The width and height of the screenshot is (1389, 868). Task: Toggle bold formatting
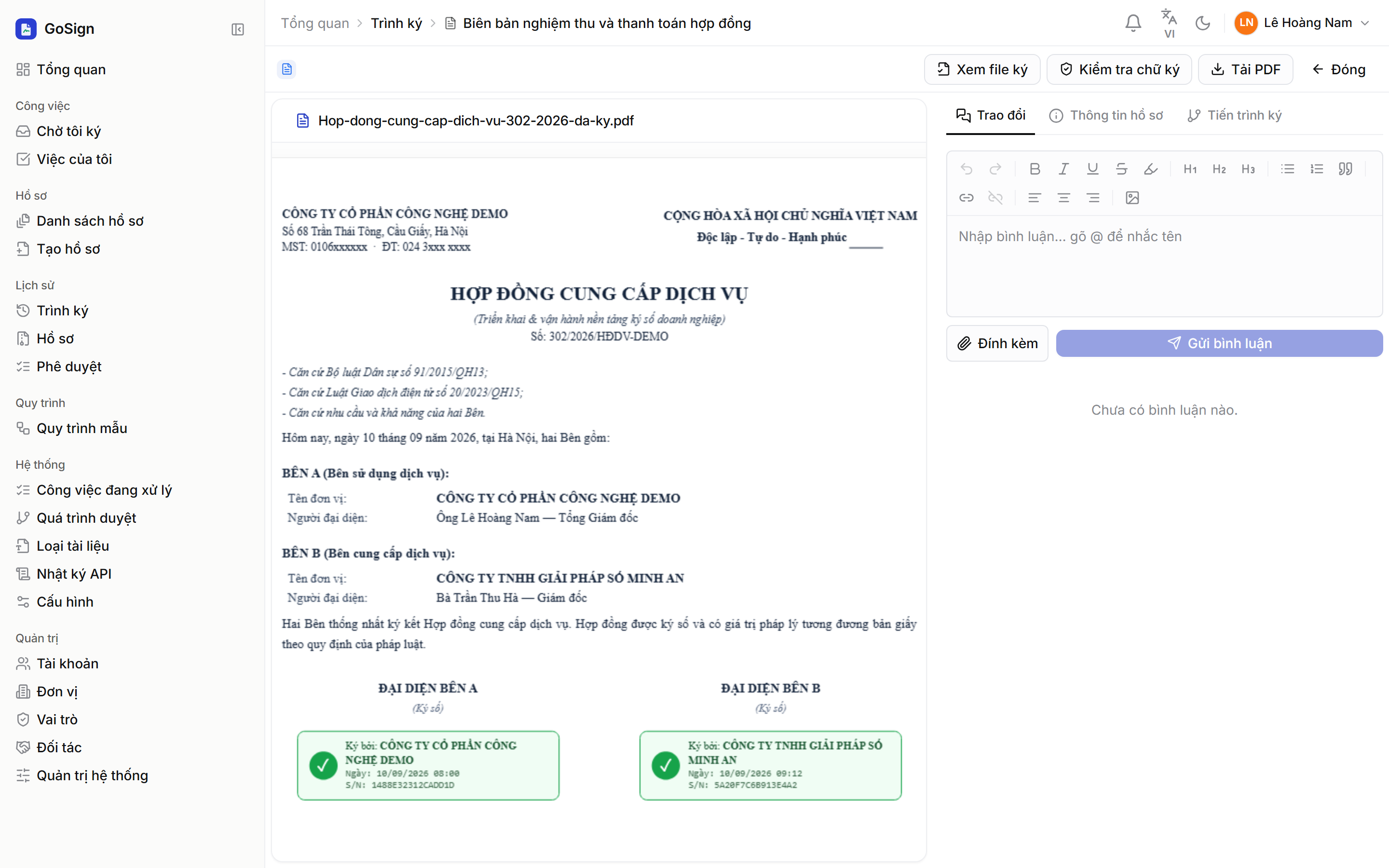point(1035,169)
